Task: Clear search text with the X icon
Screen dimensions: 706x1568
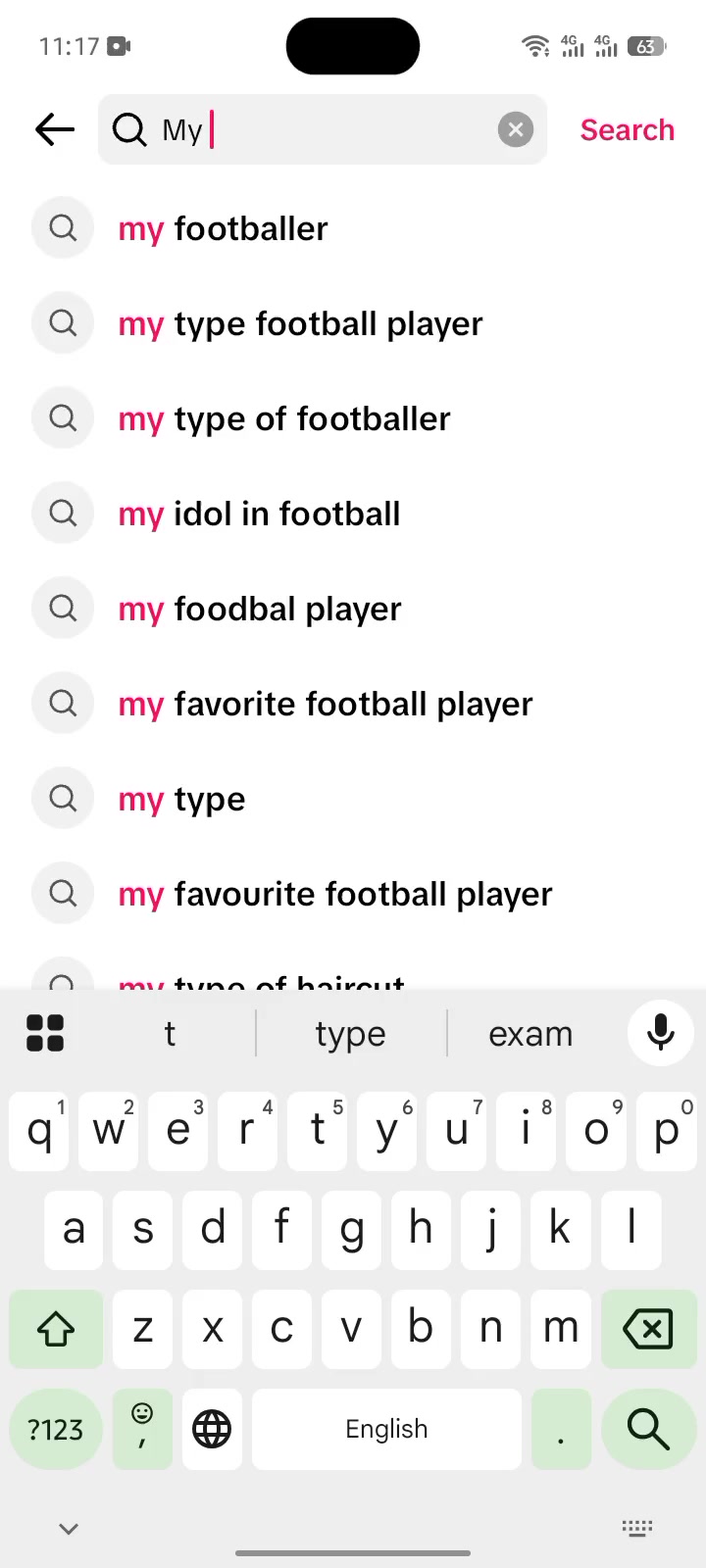Action: tap(516, 129)
